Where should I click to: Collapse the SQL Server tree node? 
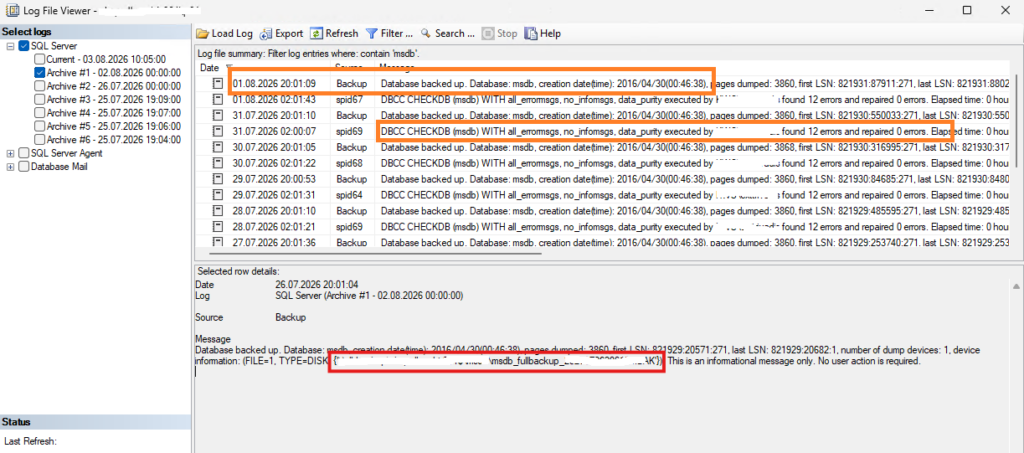tap(10, 46)
